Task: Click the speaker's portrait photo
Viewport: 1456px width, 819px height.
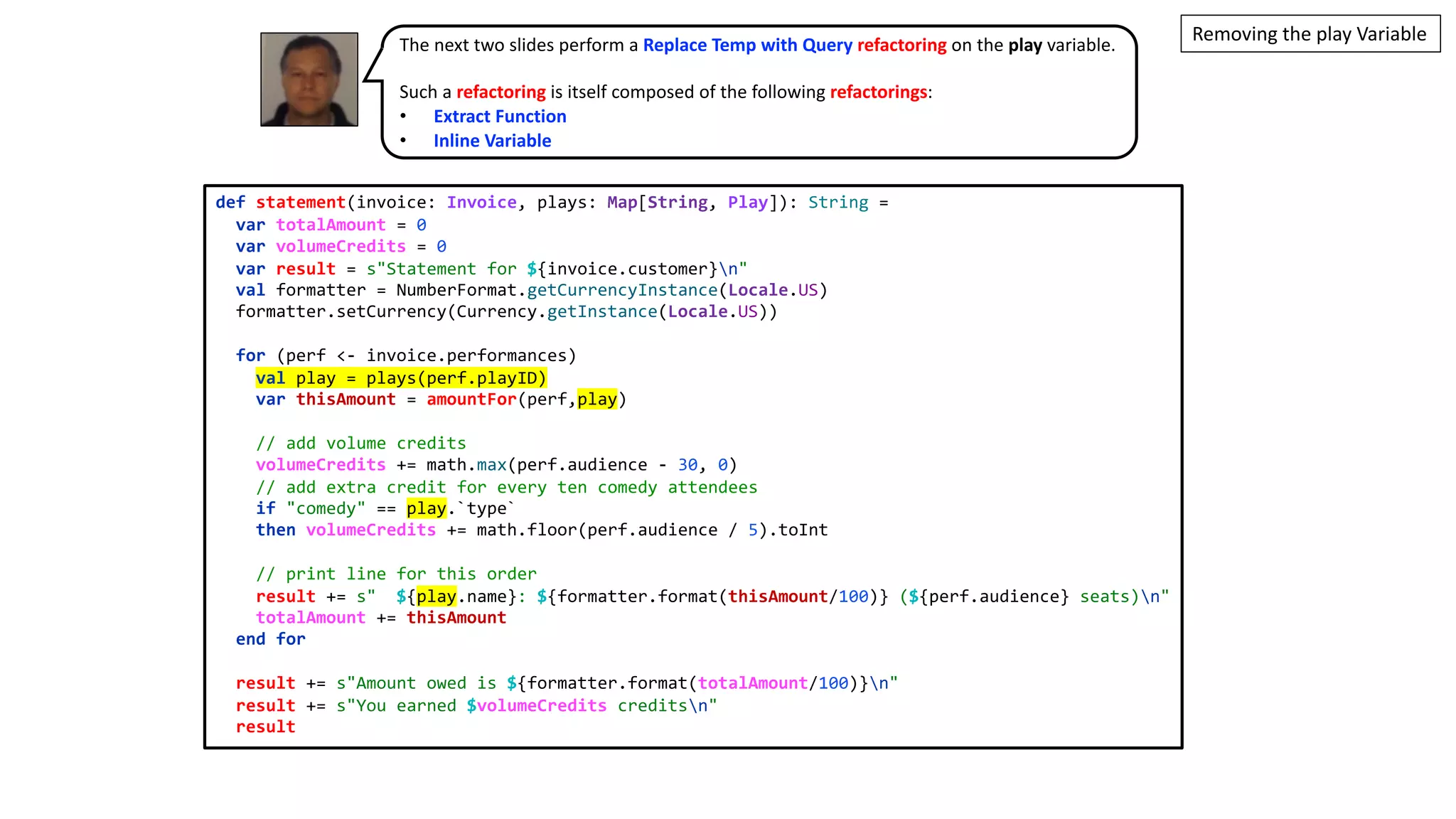Action: tap(309, 79)
